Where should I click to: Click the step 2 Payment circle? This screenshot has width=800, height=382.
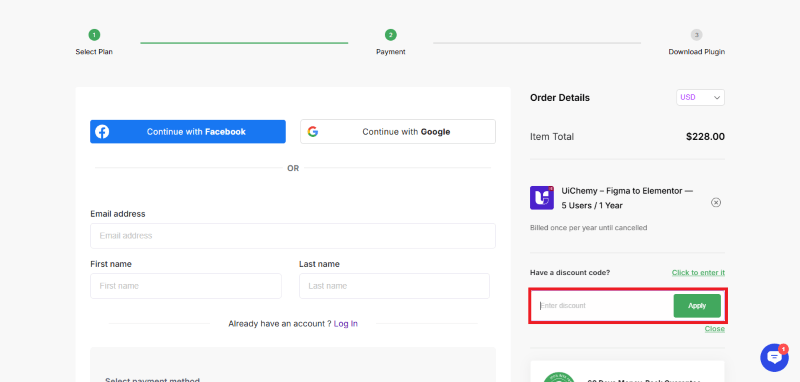pyautogui.click(x=391, y=35)
